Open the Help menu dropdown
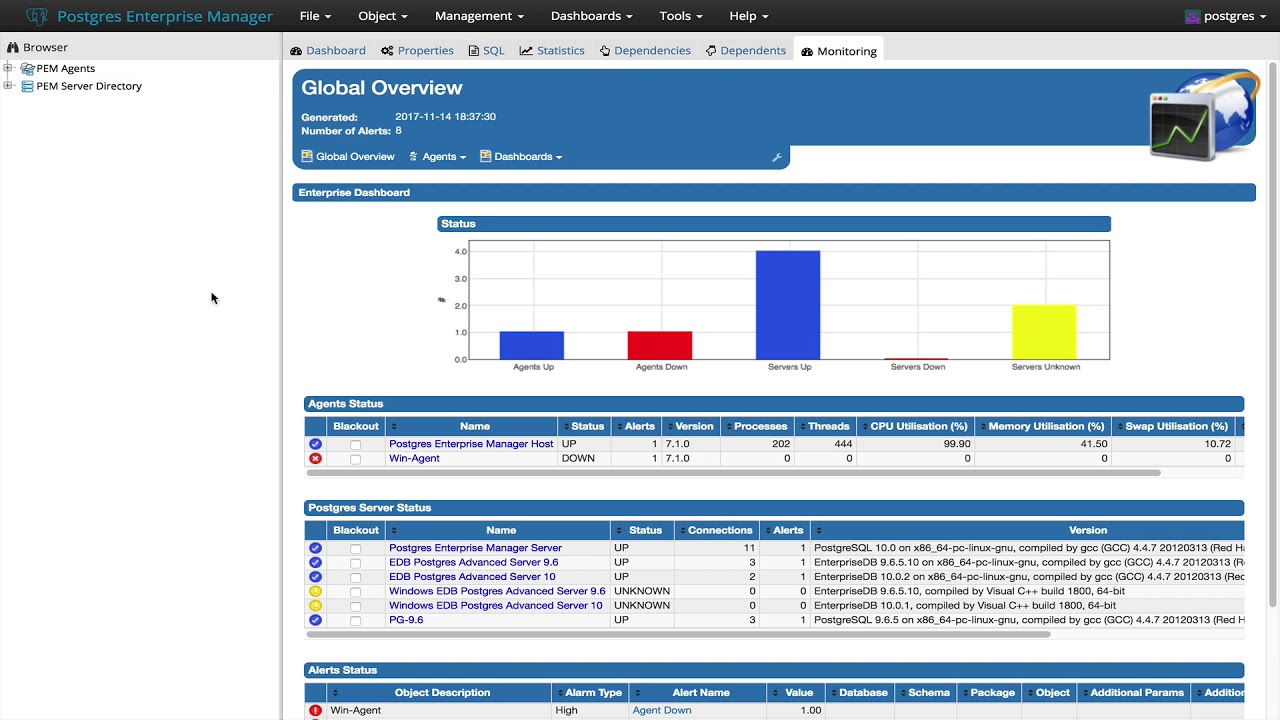This screenshot has height=720, width=1280. tap(749, 16)
